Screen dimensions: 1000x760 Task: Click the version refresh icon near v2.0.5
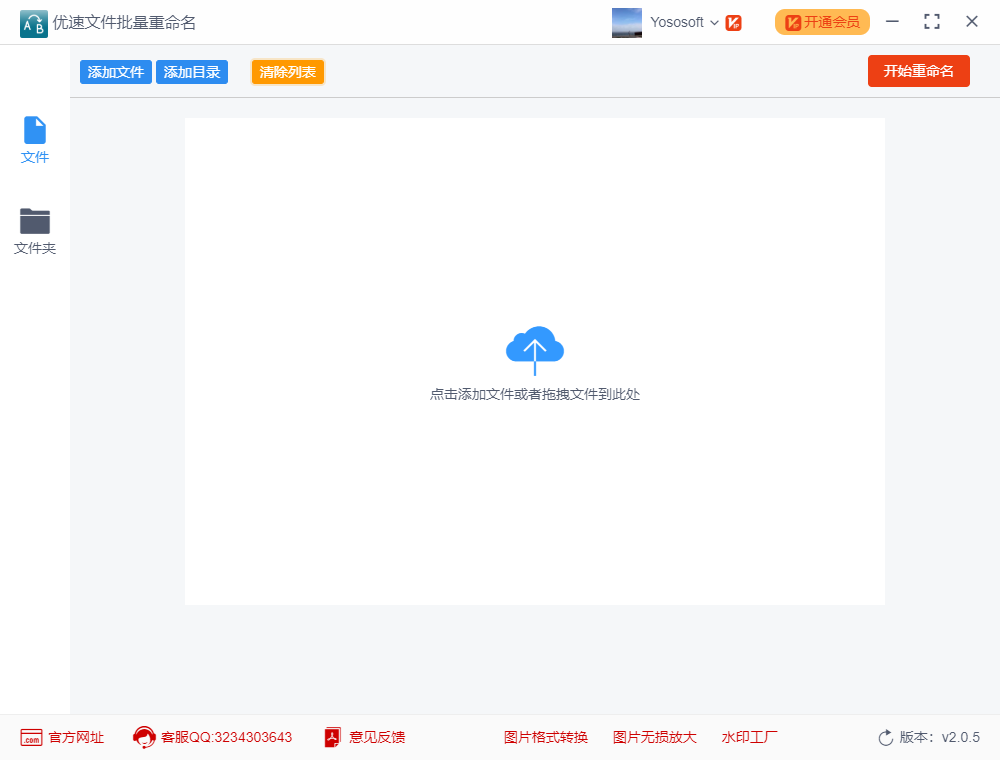coord(885,737)
